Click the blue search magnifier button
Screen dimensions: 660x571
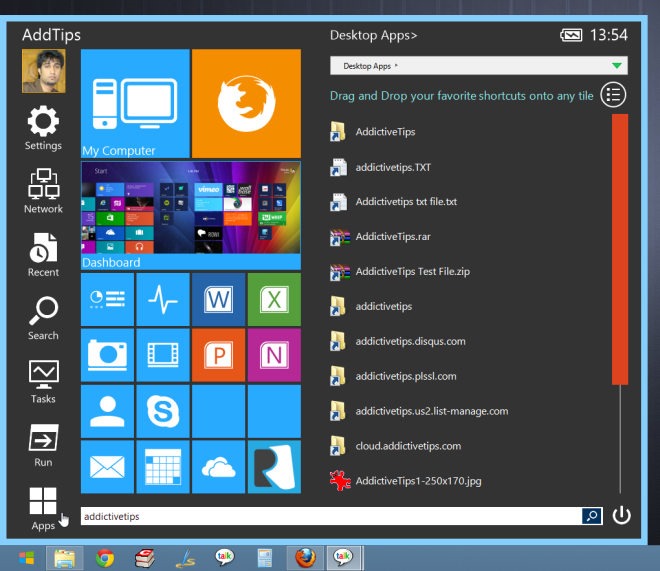click(592, 516)
